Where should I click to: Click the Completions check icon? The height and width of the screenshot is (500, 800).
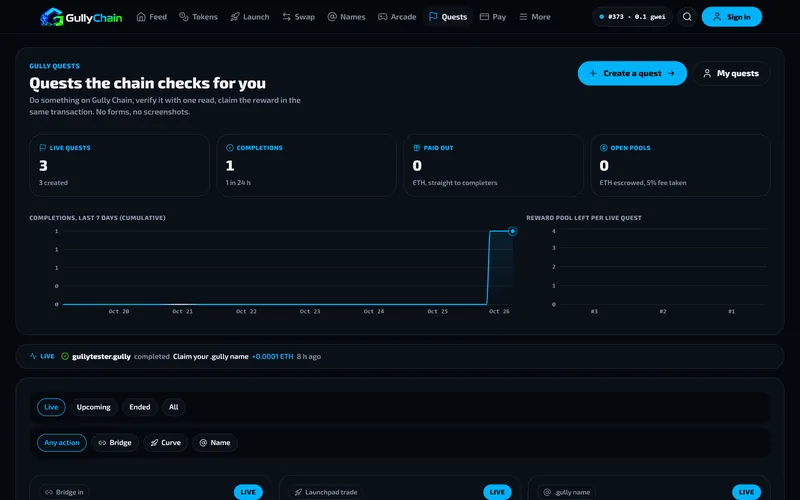point(230,148)
